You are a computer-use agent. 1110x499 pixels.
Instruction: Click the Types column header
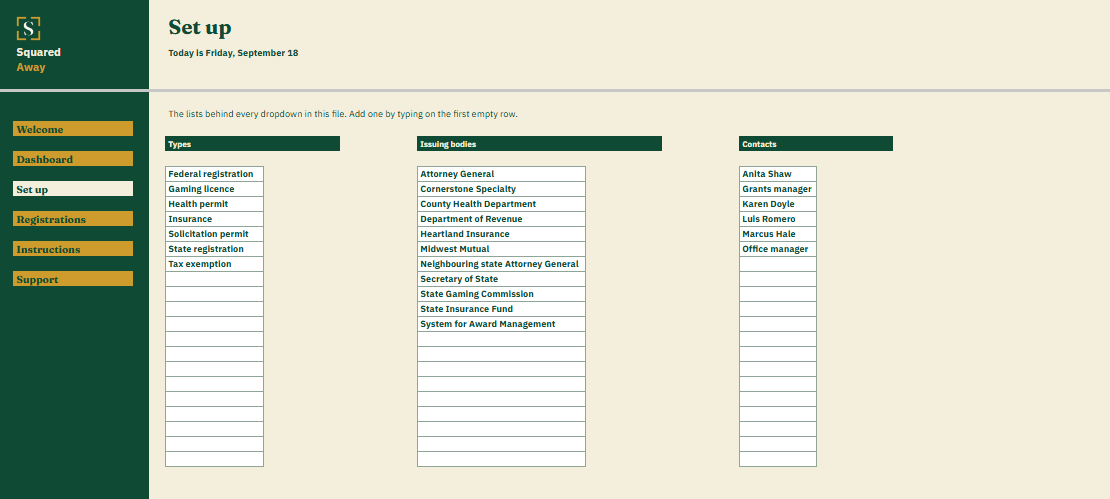click(252, 144)
